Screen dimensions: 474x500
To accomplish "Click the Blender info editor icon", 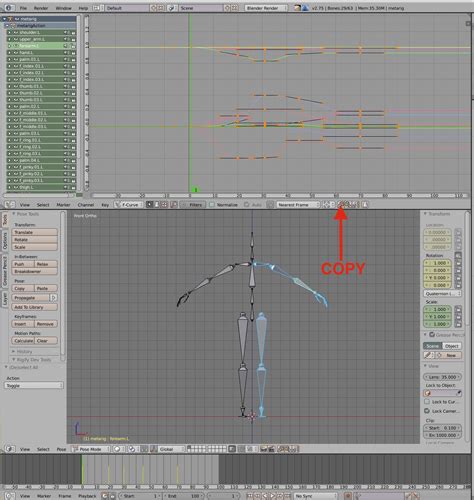I will point(8,8).
